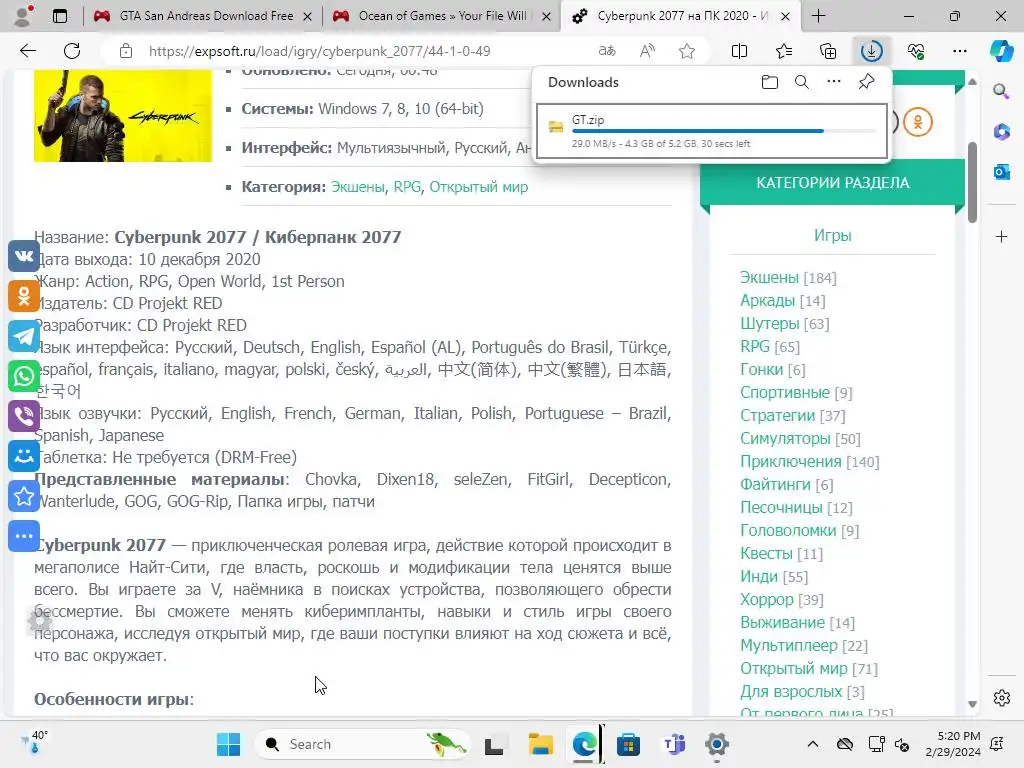Viewport: 1024px width, 768px height.
Task: Open split screen view
Action: [x=739, y=51]
